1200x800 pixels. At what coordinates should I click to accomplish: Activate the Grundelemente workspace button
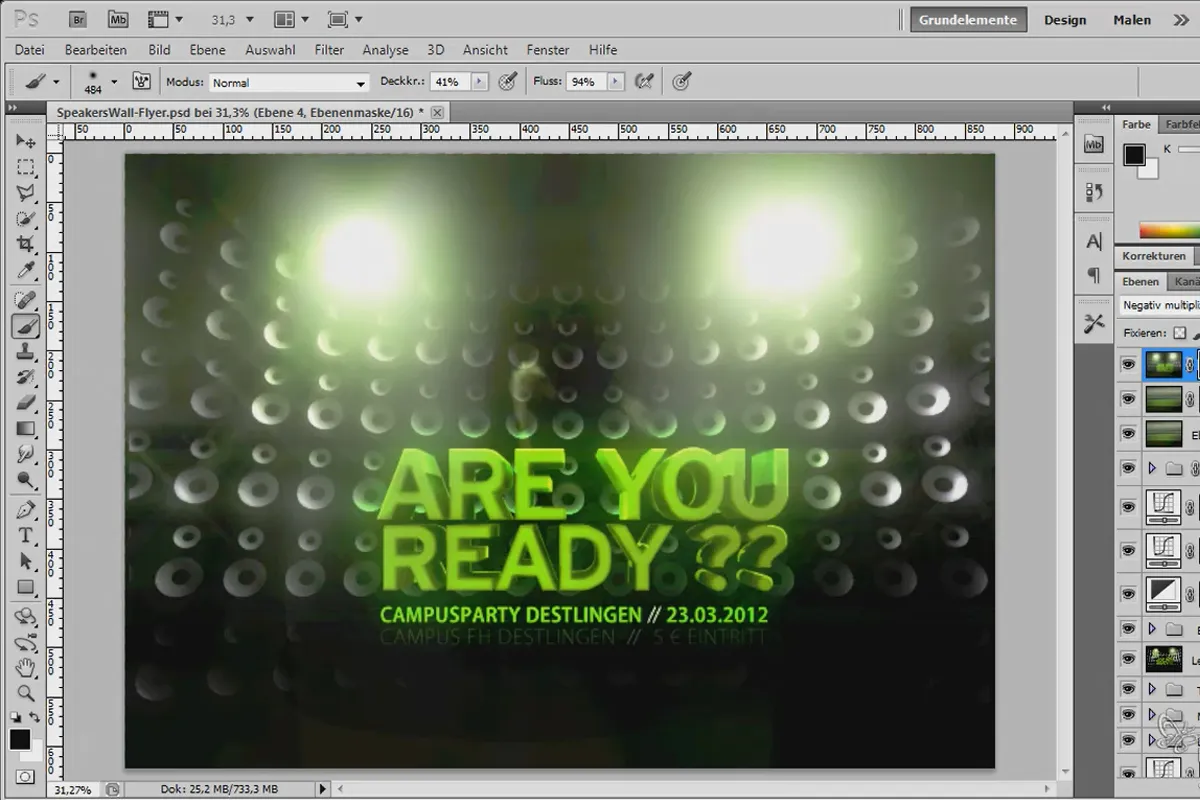pos(968,20)
